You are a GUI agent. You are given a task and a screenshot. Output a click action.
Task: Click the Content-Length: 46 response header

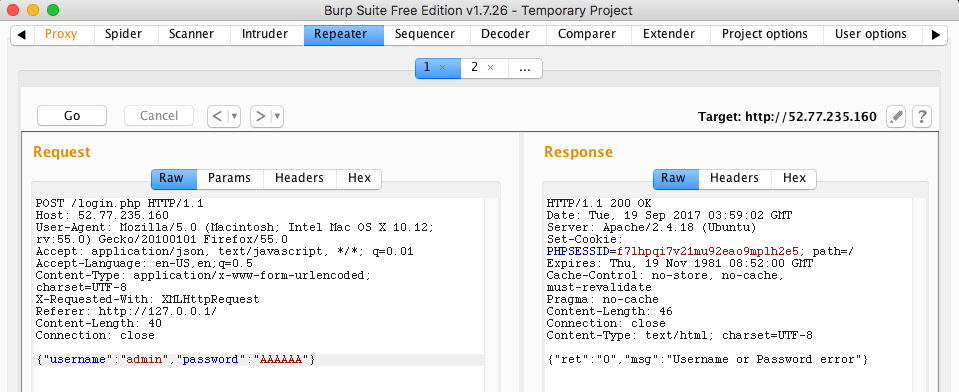pyautogui.click(x=610, y=311)
